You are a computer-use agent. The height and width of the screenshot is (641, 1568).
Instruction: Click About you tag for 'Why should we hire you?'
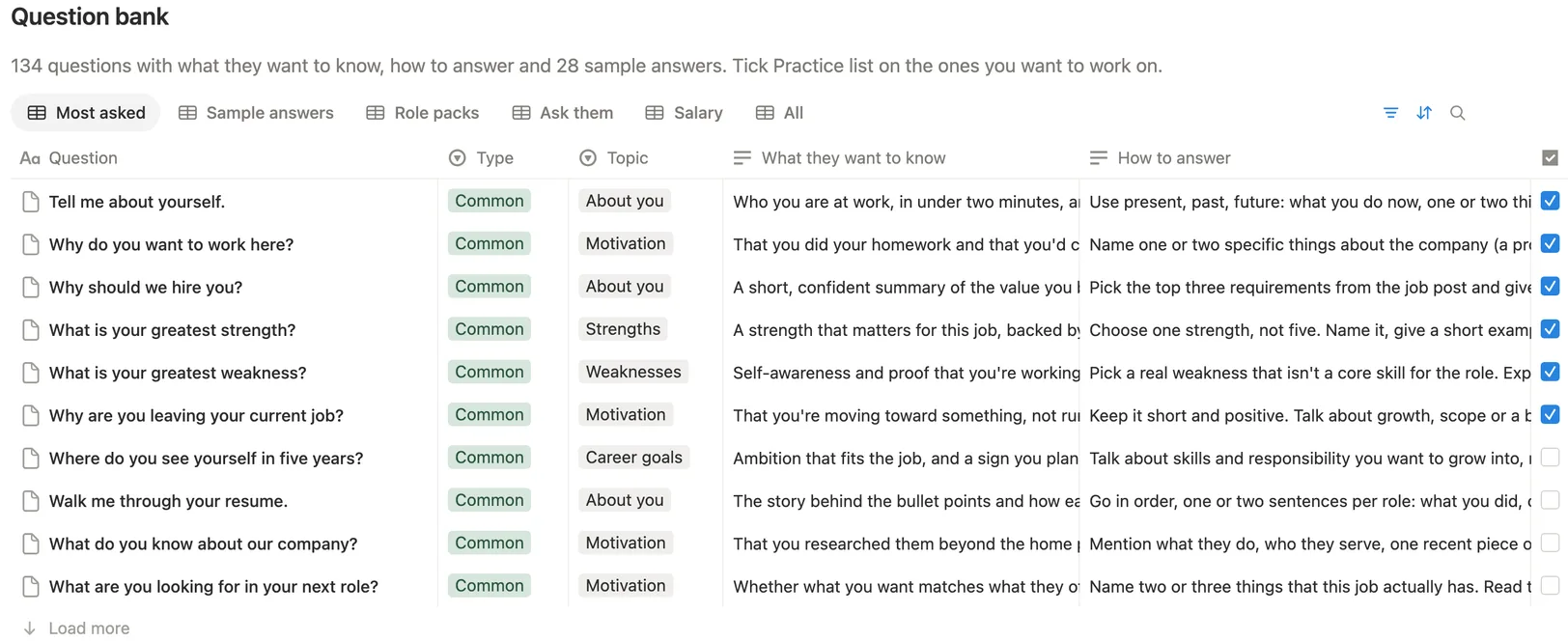point(625,286)
